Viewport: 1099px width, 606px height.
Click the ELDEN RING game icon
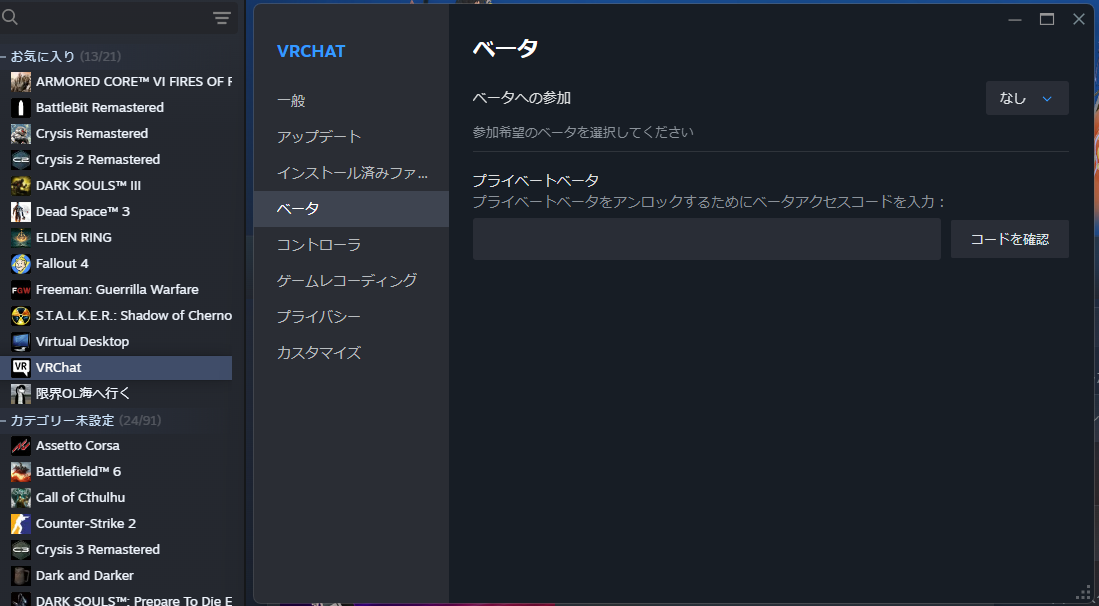[21, 237]
